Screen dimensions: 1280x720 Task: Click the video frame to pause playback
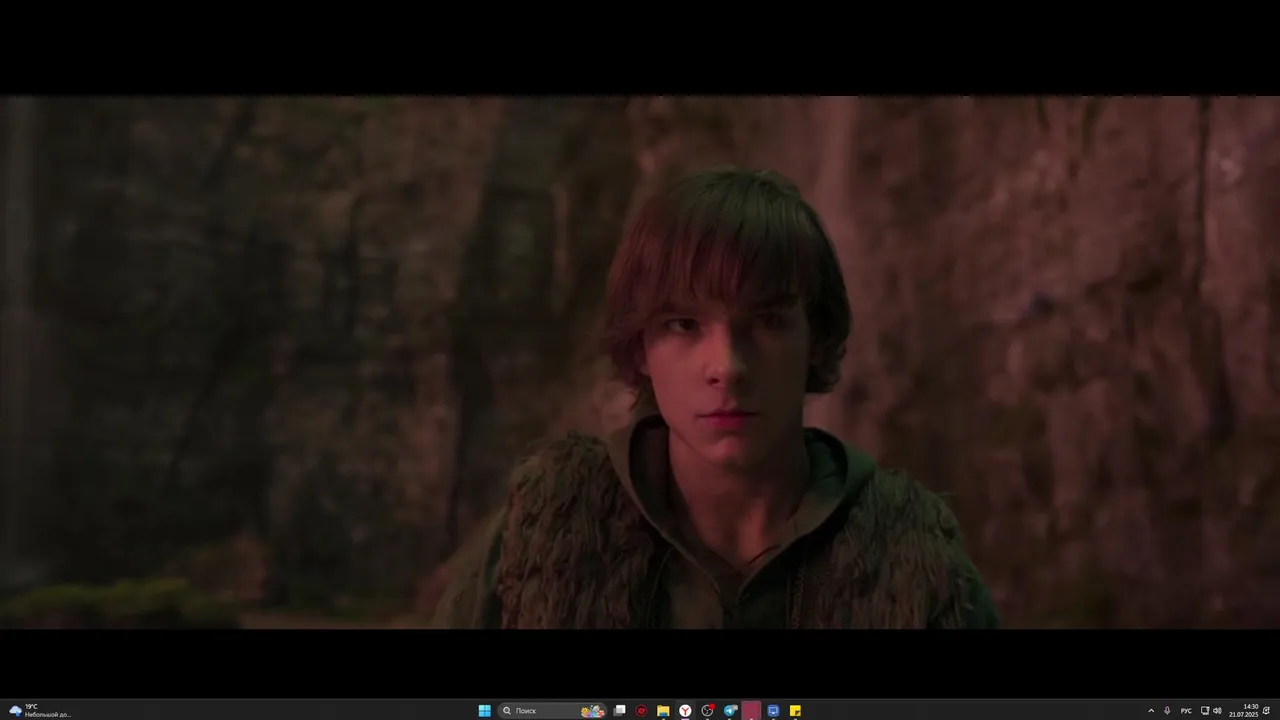tap(640, 362)
